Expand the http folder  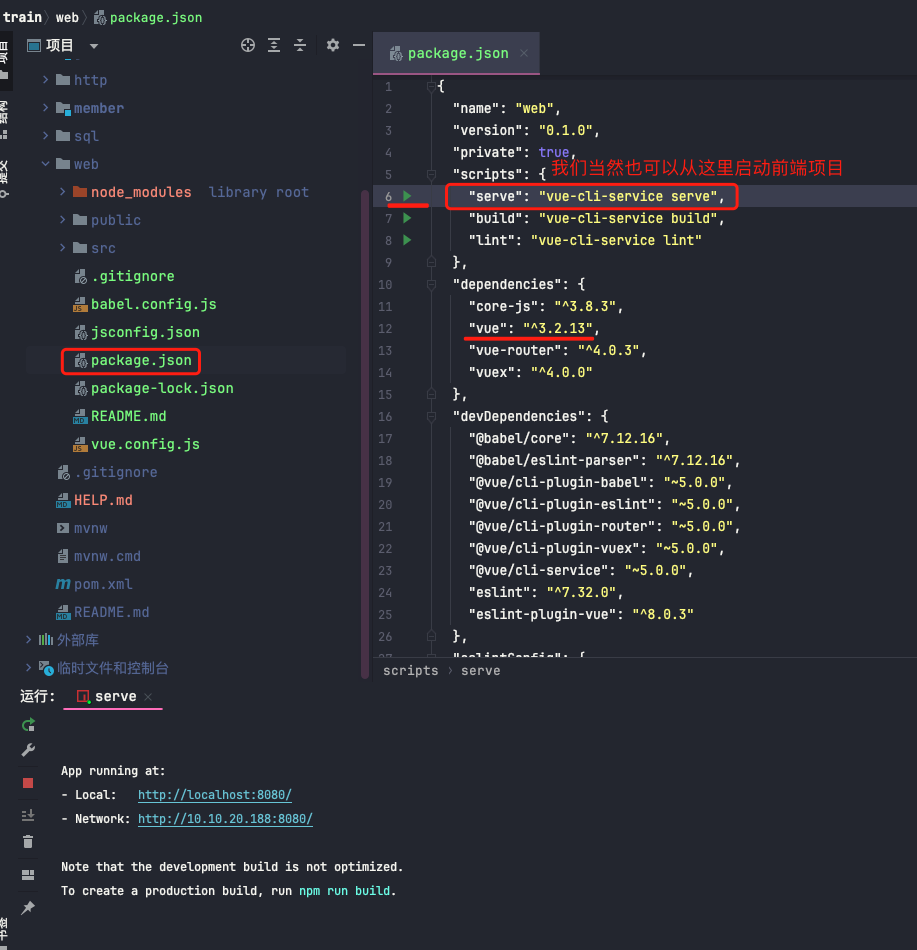coord(45,79)
